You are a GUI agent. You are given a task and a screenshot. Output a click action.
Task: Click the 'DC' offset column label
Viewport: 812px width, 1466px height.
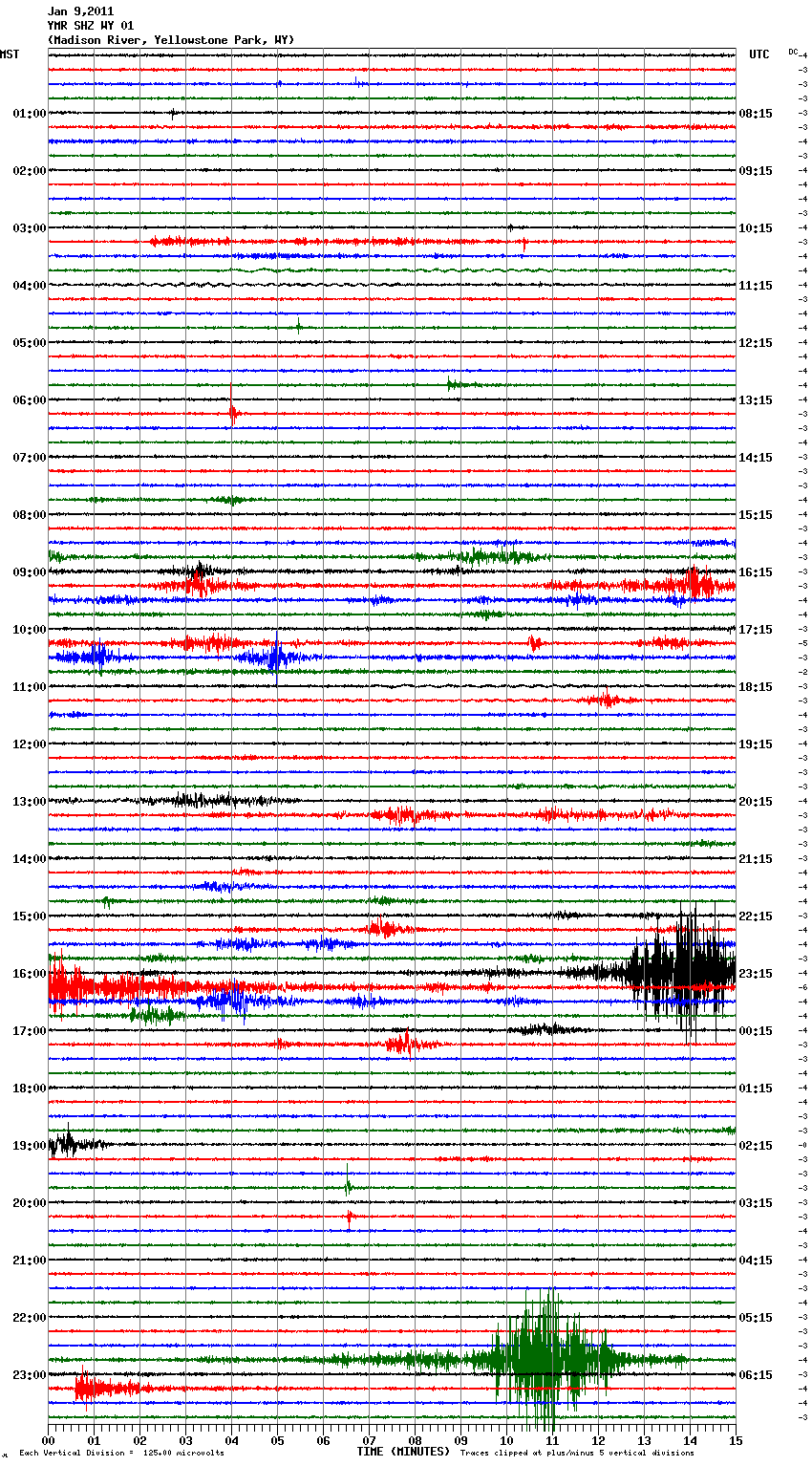[x=793, y=52]
